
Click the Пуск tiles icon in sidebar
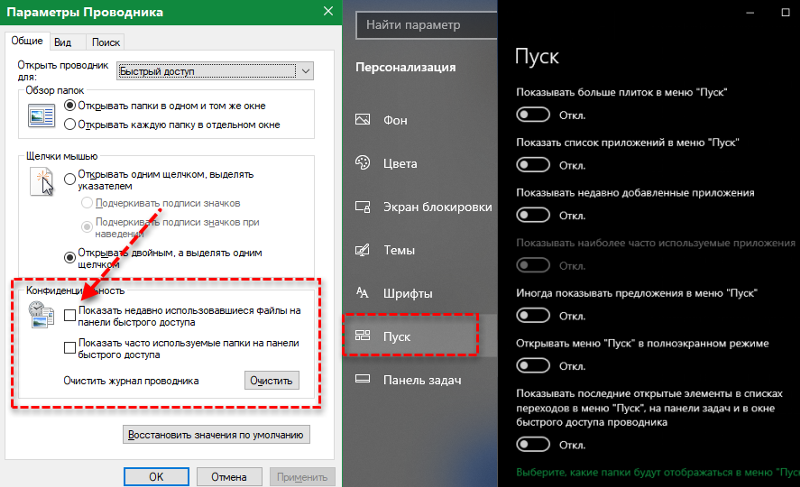(362, 336)
